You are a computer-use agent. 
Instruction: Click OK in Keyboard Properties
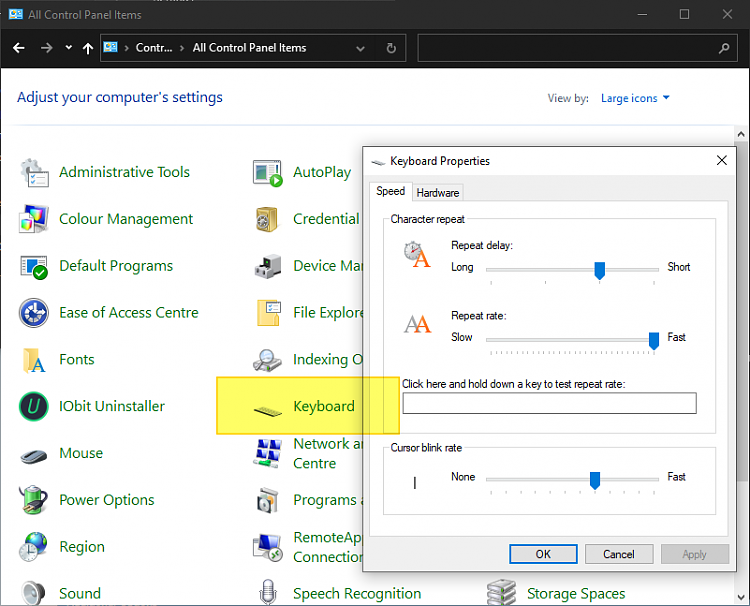click(x=543, y=554)
